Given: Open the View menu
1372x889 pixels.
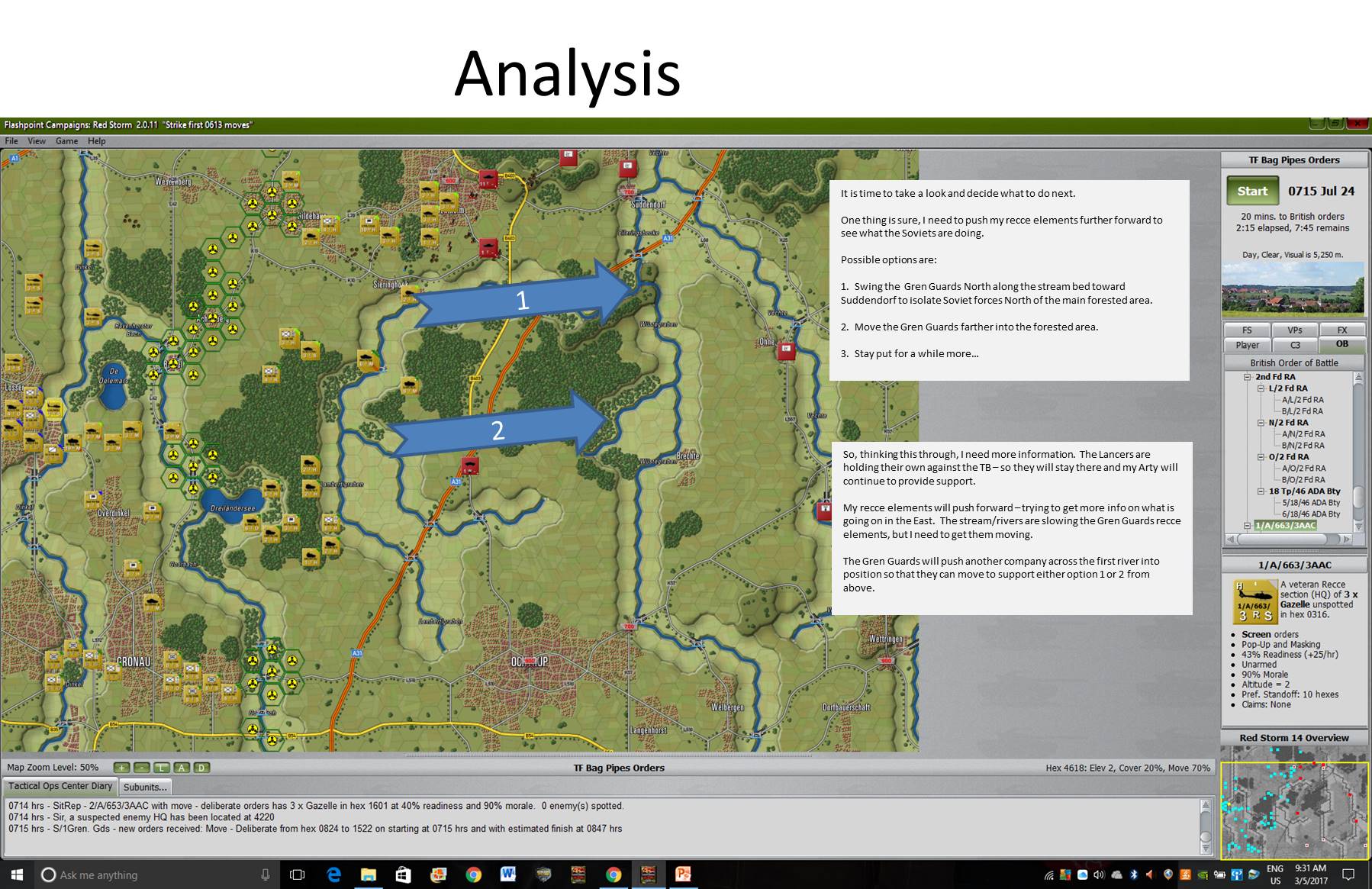Looking at the screenshot, I should [37, 141].
